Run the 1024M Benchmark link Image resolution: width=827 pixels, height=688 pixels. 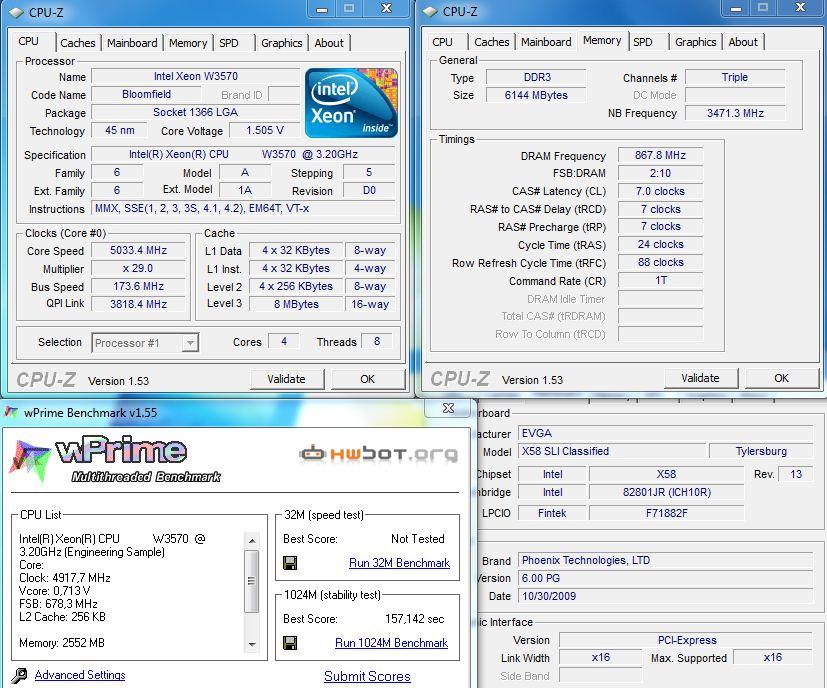coord(391,643)
